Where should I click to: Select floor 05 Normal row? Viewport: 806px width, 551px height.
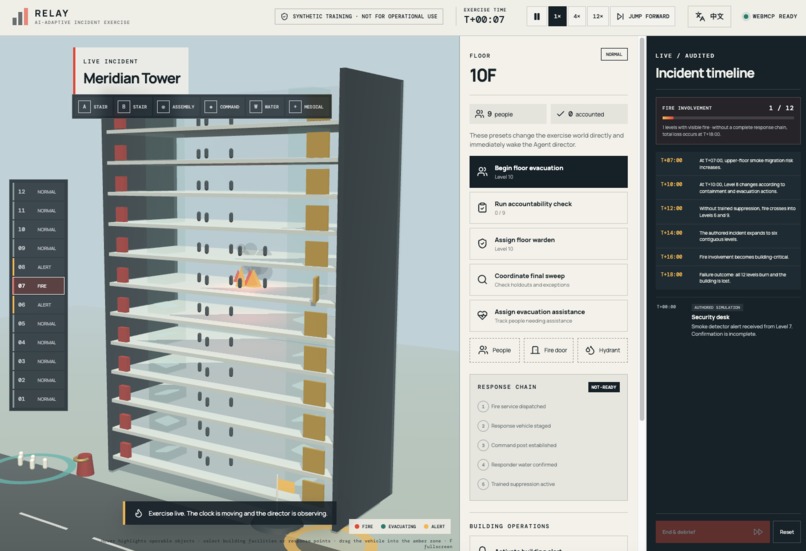click(39, 324)
